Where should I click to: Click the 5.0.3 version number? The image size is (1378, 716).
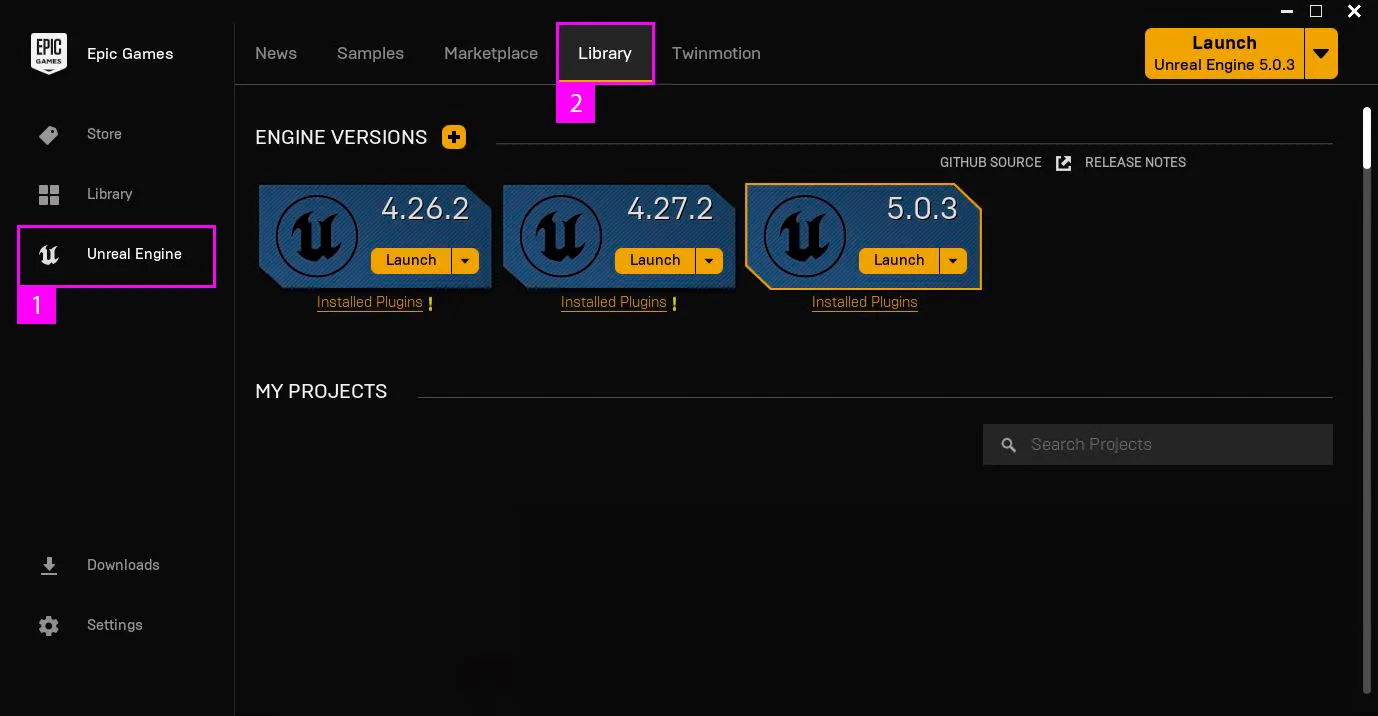(922, 208)
